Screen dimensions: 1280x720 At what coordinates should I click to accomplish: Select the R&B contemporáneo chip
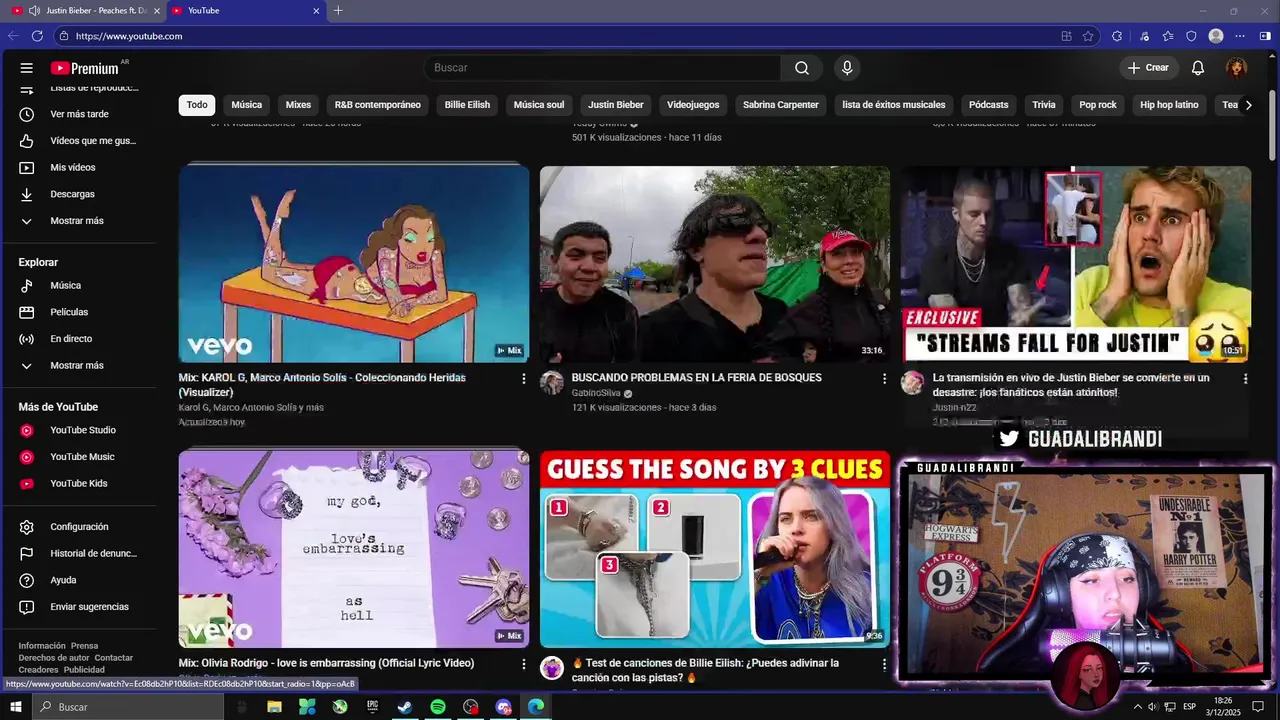click(x=378, y=105)
